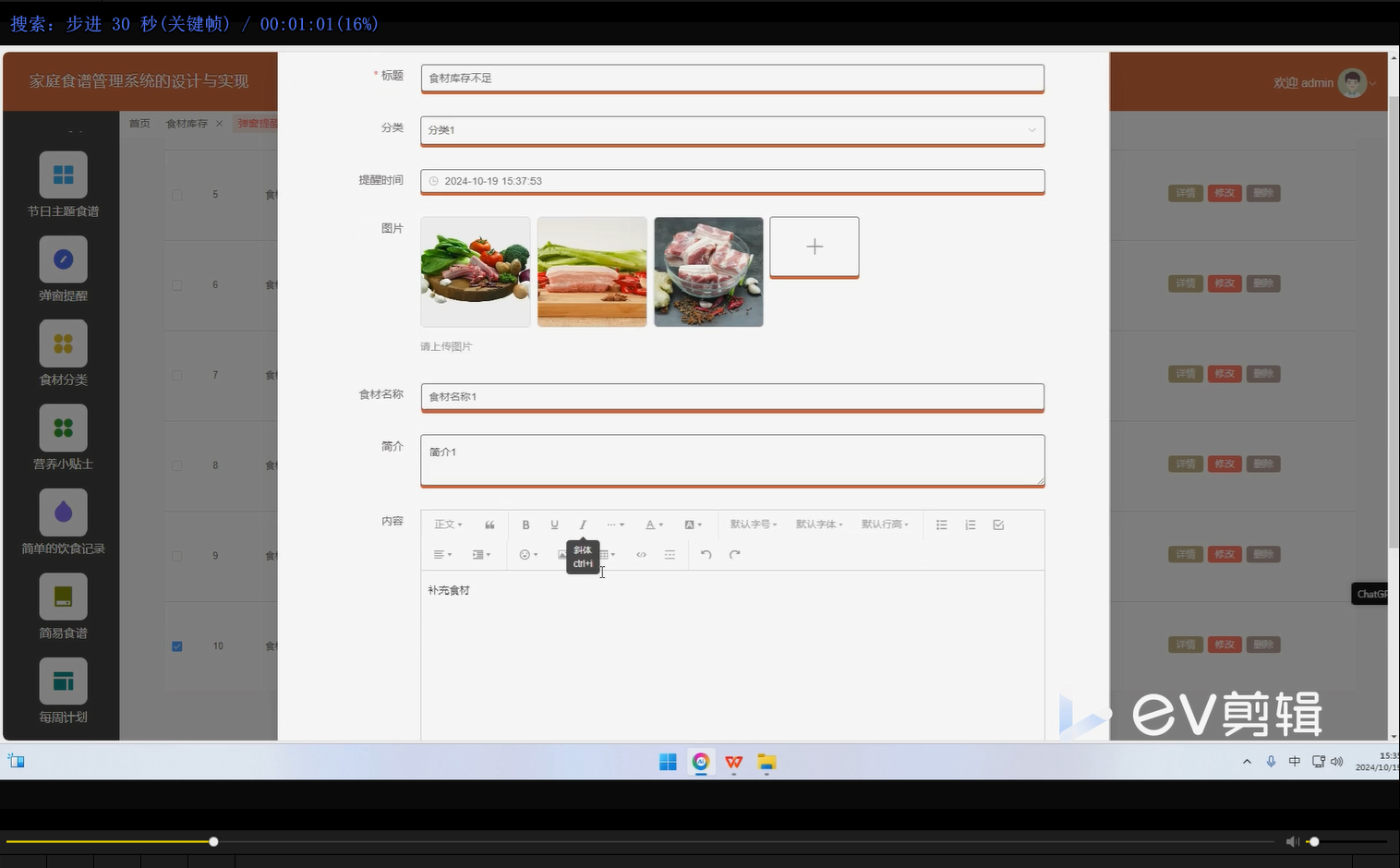Viewport: 1400px width, 868px height.
Task: Open the text alignment dropdown
Action: (x=442, y=555)
